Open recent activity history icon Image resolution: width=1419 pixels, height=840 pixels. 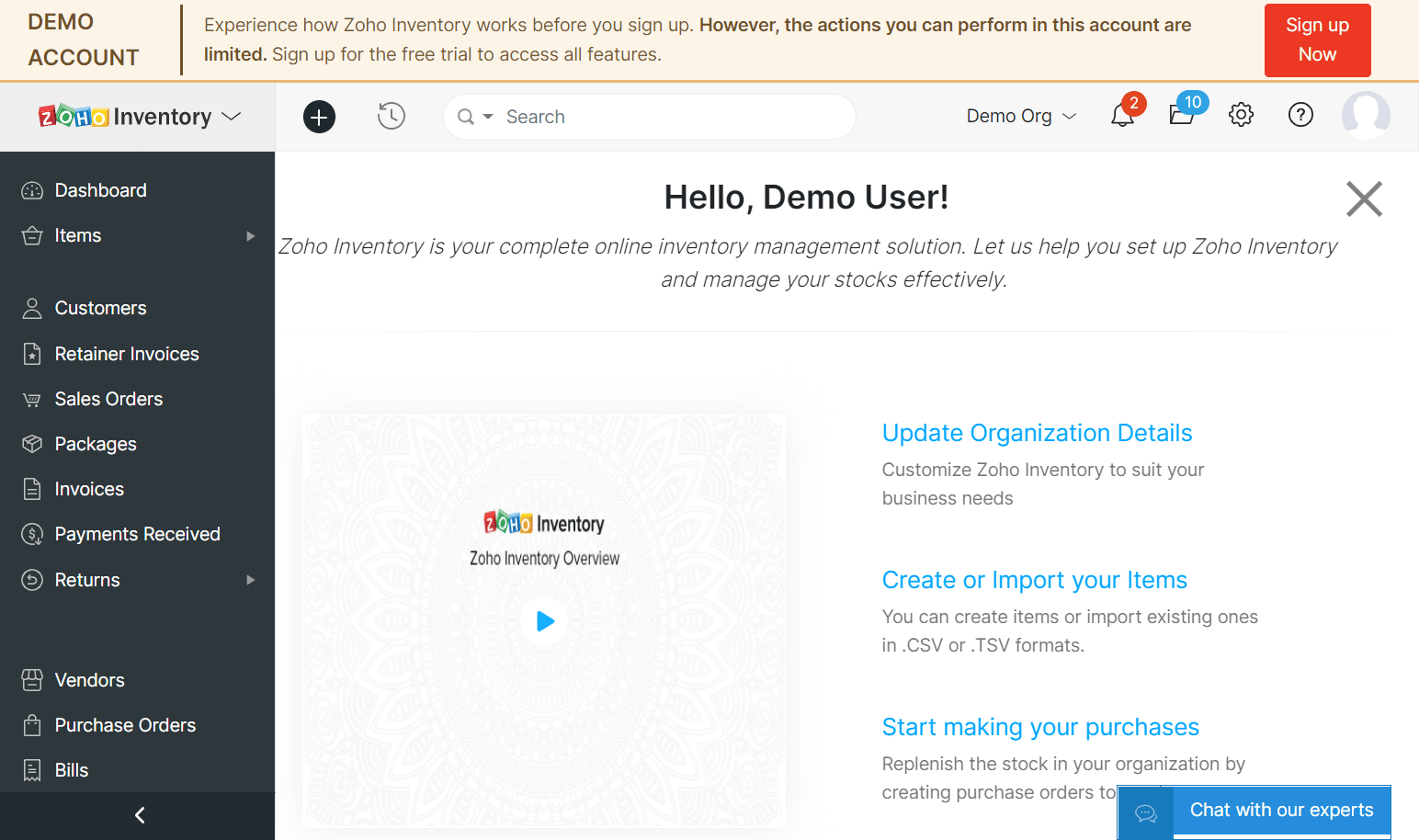[x=392, y=116]
